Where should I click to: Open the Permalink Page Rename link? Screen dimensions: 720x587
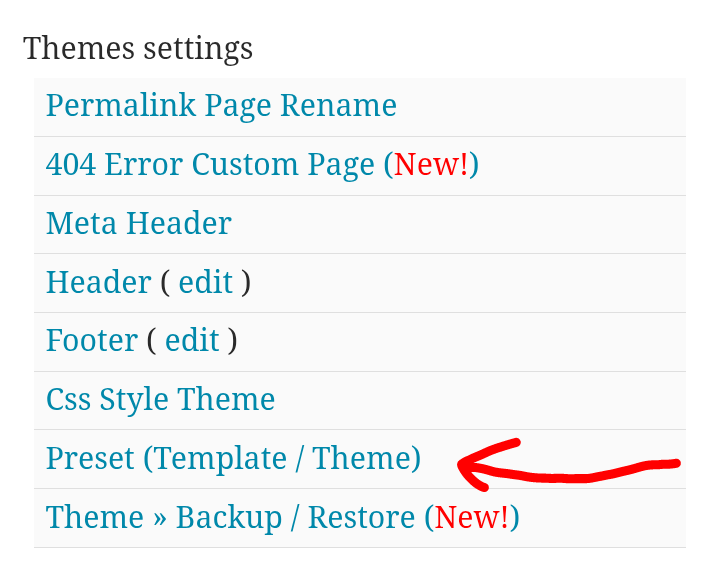tap(221, 107)
